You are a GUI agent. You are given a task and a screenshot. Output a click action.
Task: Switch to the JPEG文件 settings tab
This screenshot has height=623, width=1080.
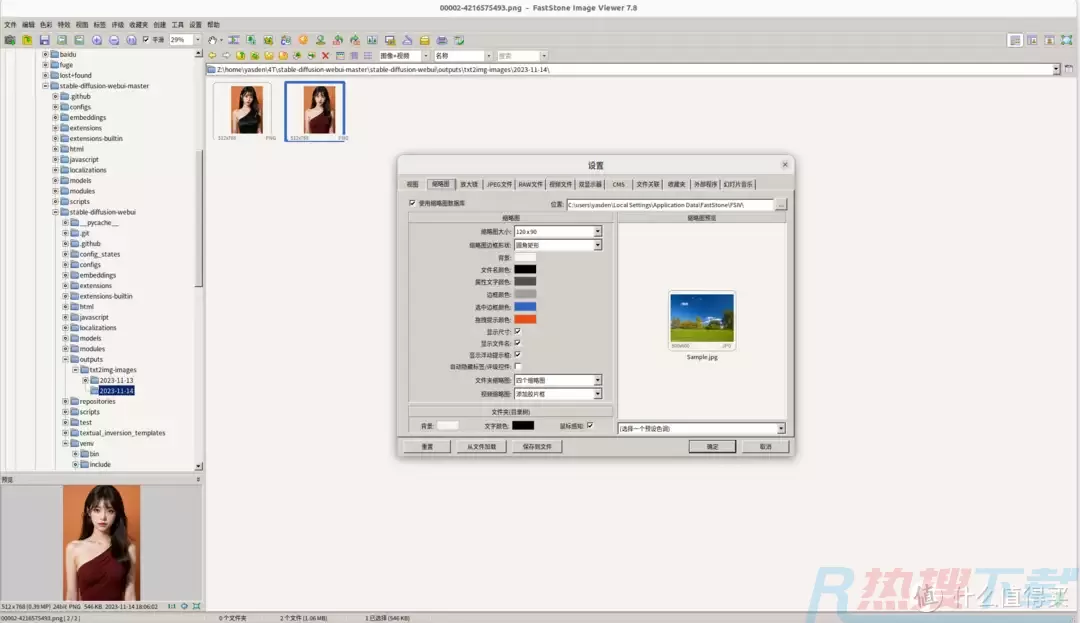pyautogui.click(x=499, y=184)
